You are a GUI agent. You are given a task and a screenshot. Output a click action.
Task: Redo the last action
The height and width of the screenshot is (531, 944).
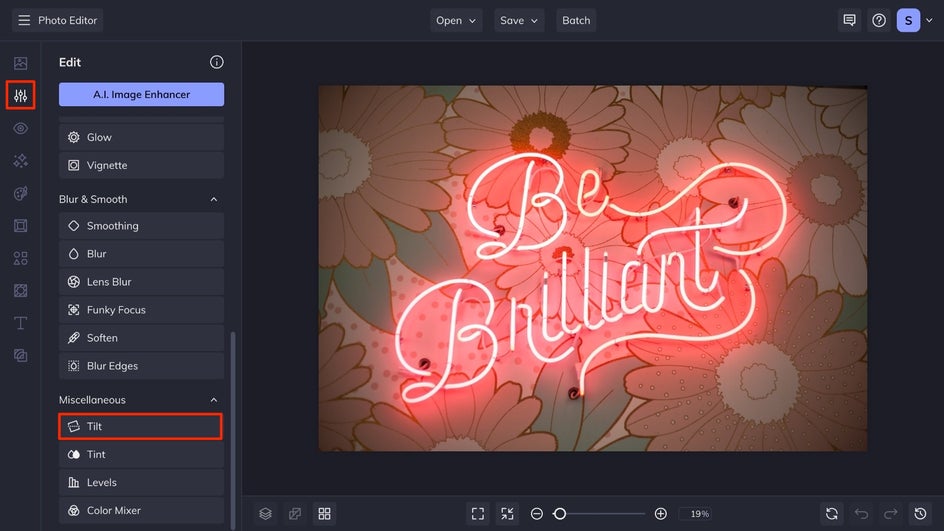coord(891,514)
